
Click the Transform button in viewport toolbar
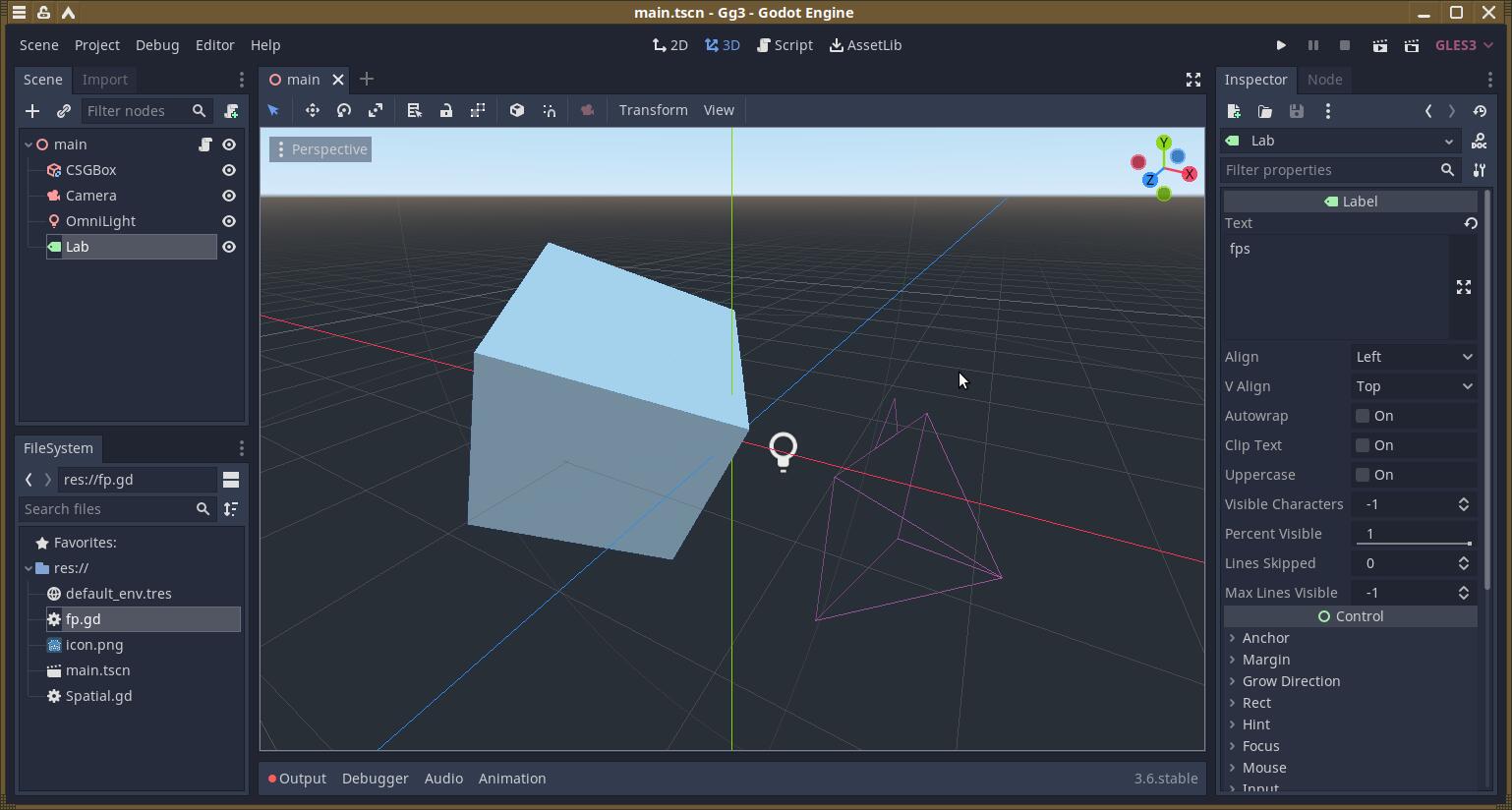(653, 110)
